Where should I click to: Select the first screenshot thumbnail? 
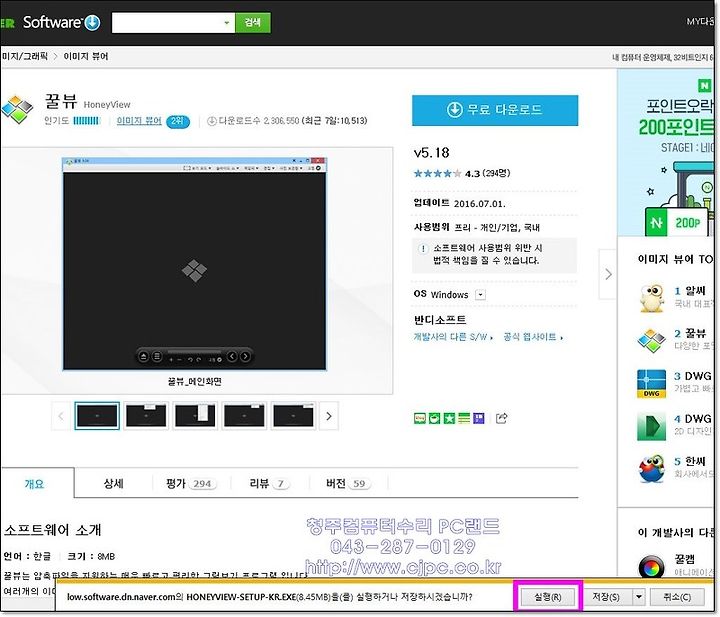coord(97,416)
